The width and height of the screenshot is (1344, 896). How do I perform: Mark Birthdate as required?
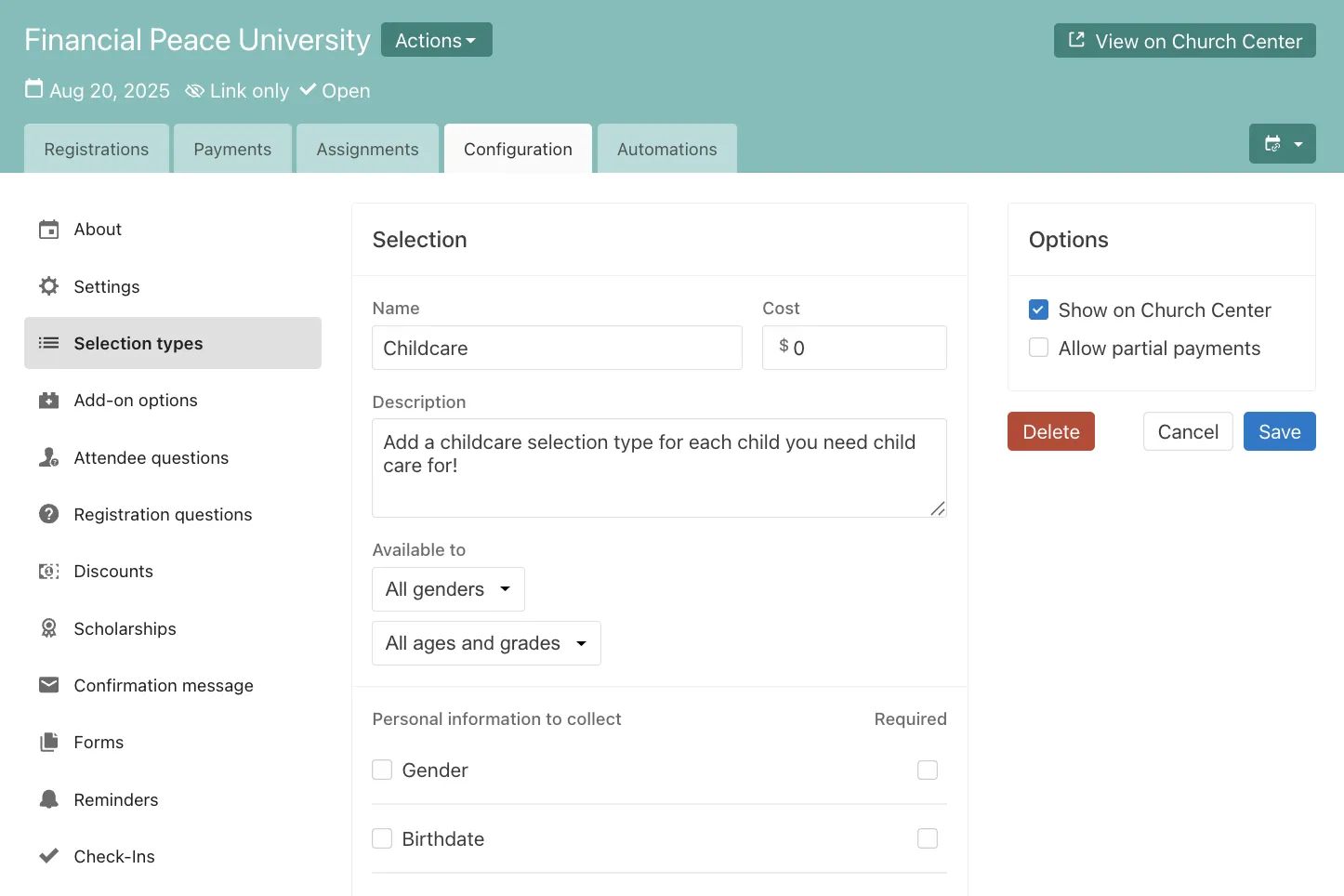click(927, 838)
